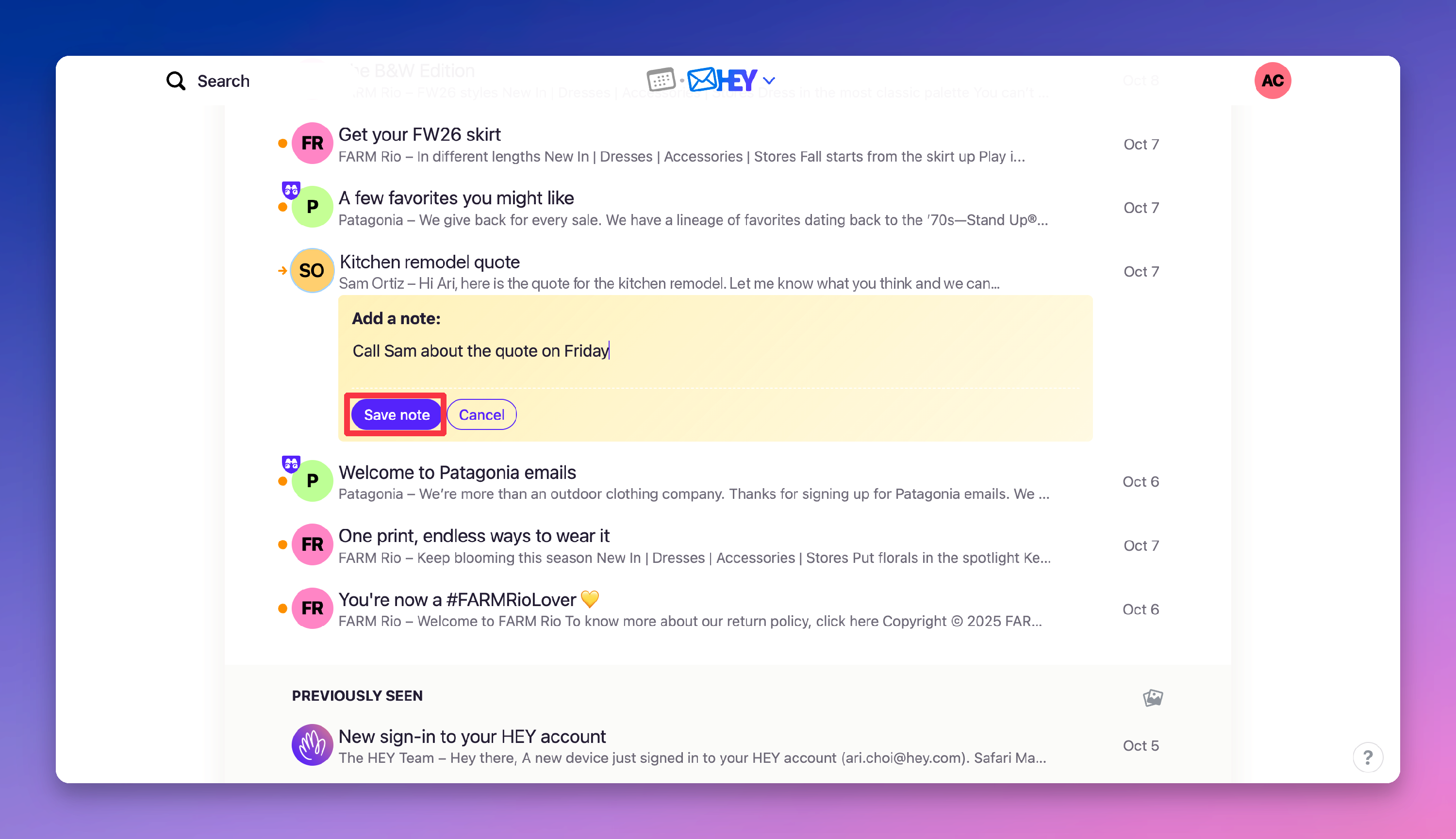This screenshot has height=839, width=1456.
Task: Open the Search field
Action: [208, 81]
